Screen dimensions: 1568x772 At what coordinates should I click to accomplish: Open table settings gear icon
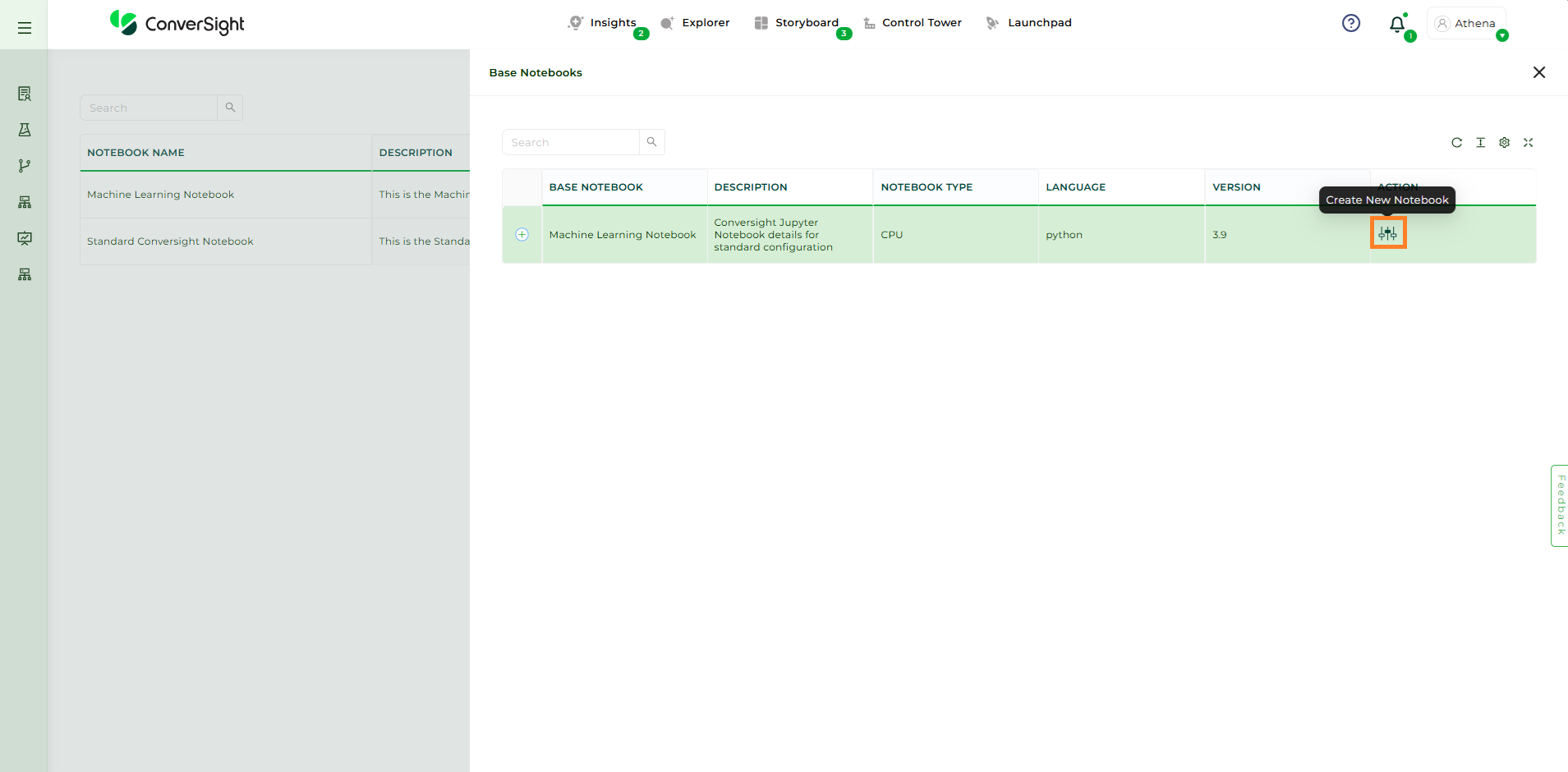click(1504, 143)
